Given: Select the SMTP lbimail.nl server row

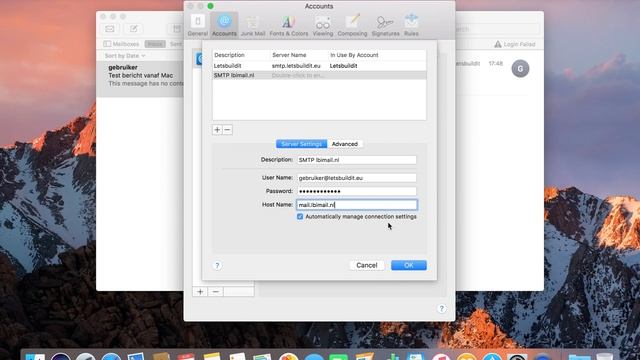Looking at the screenshot, I should 319,75.
